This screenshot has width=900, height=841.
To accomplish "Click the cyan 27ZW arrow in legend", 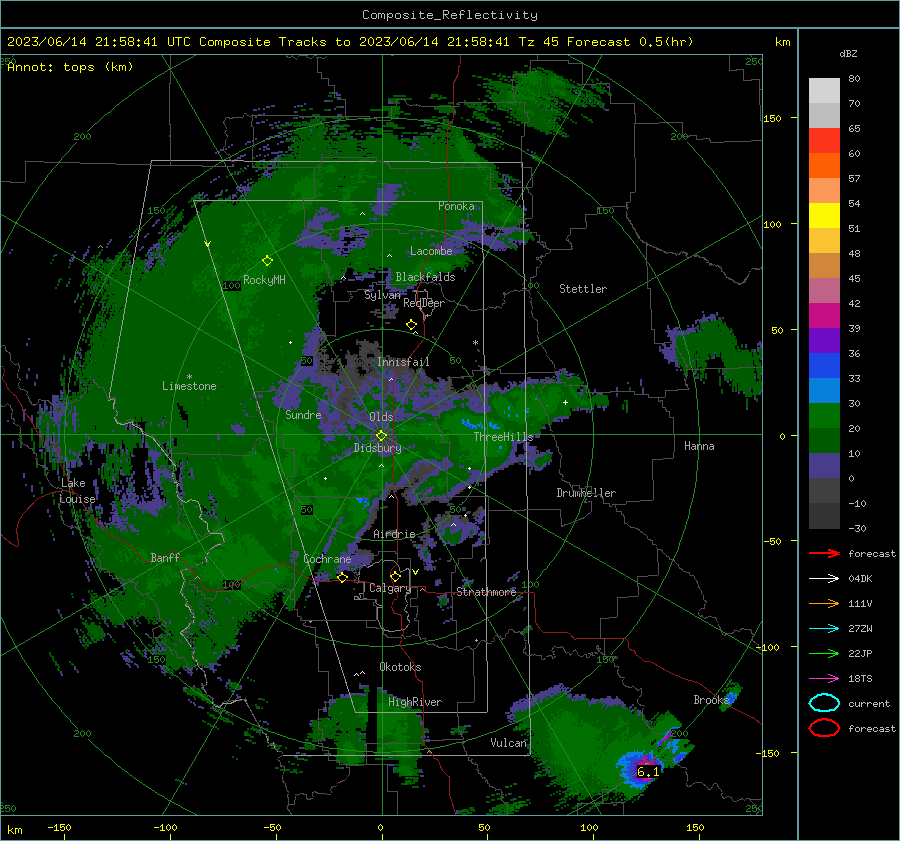I will click(x=824, y=629).
